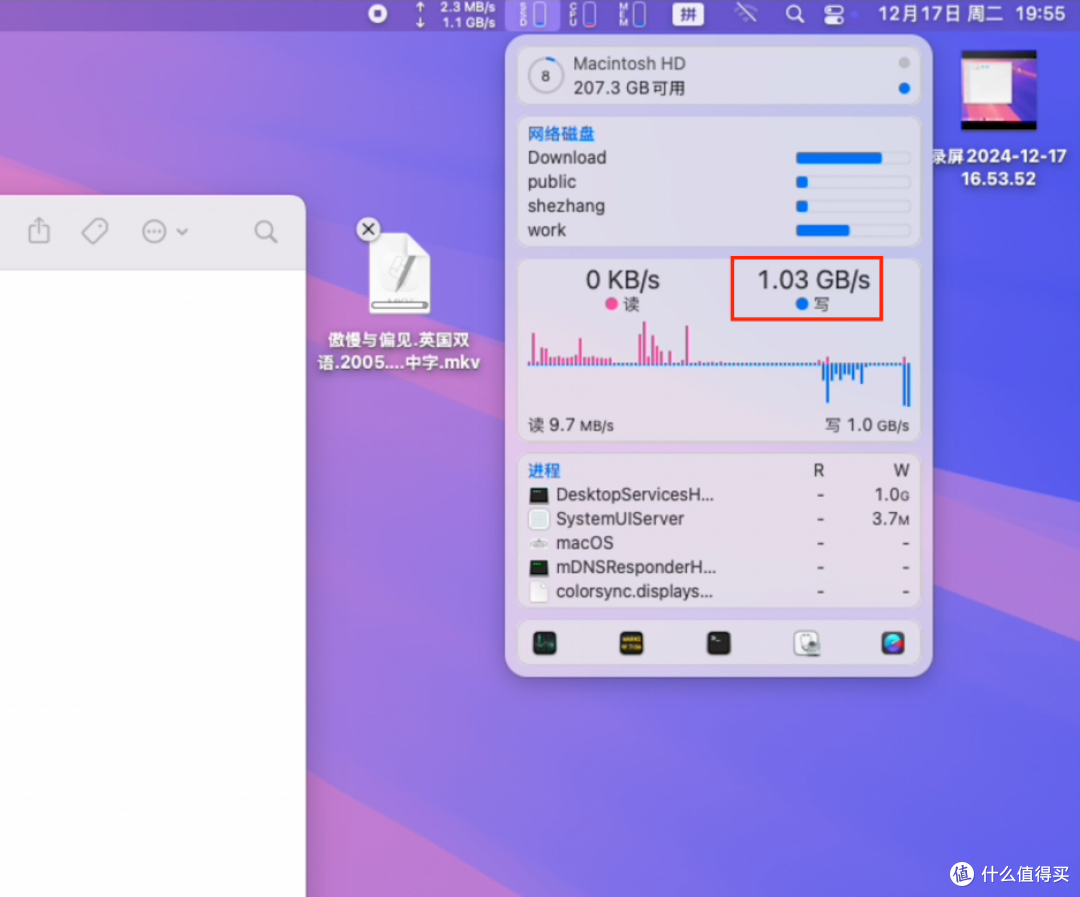Click the R read column header

pyautogui.click(x=818, y=471)
